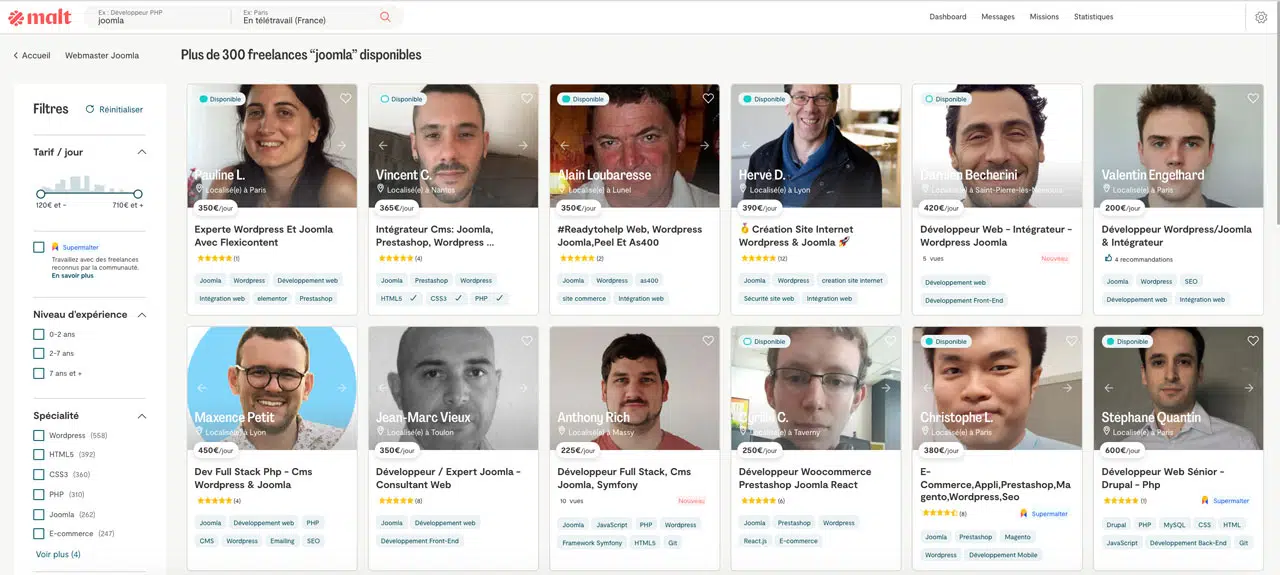Save Stéphane Quantin with heart icon
1280x575 pixels.
pos(1253,341)
